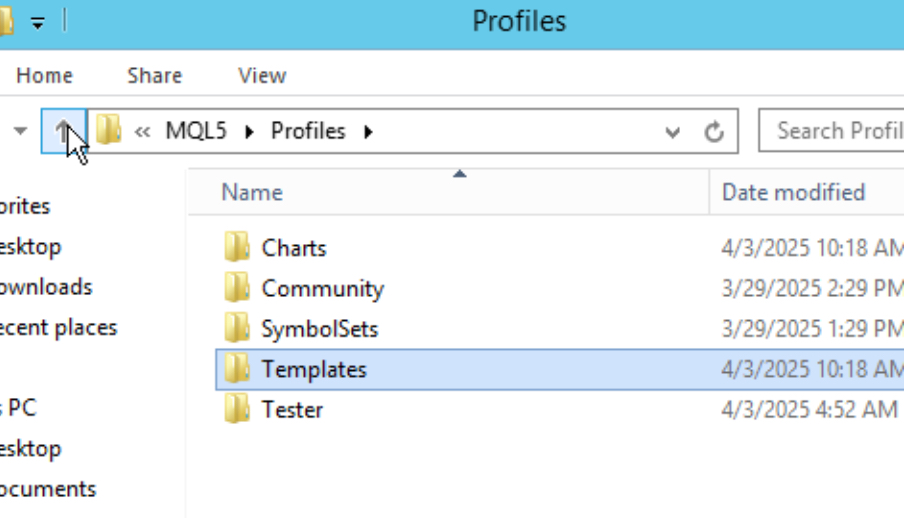
Task: Click the address bar folder icon
Action: click(x=109, y=131)
